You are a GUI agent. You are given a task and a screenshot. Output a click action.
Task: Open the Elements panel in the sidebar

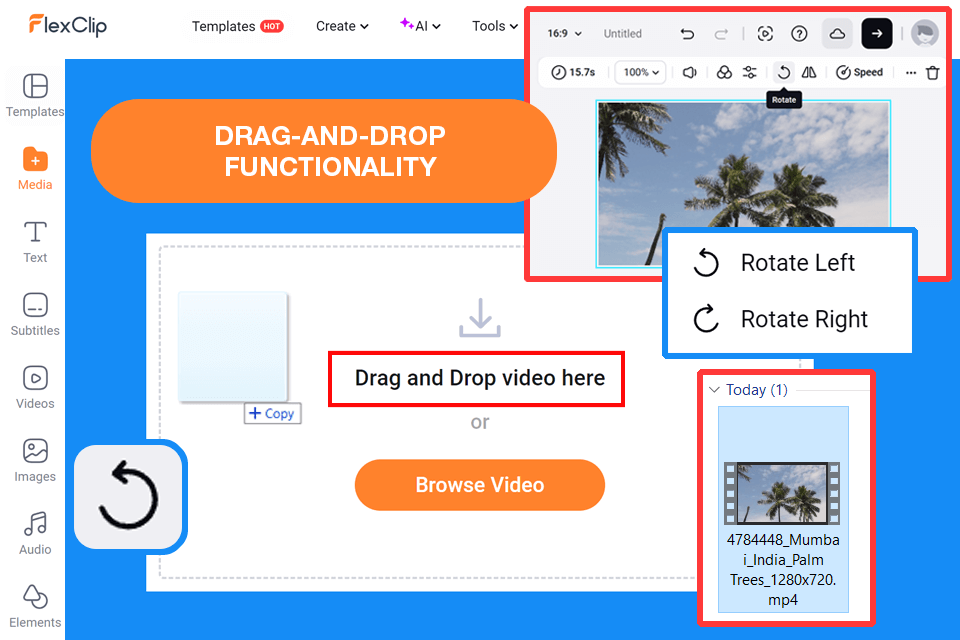(x=35, y=606)
